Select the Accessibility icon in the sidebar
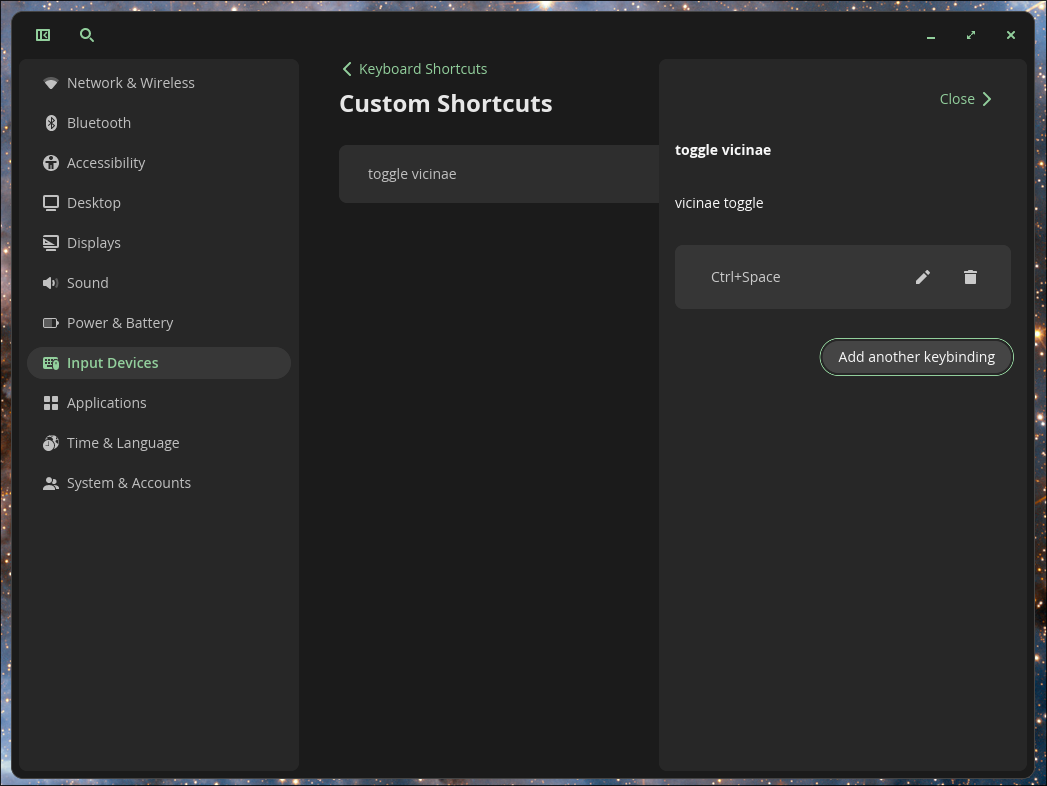The width and height of the screenshot is (1047, 786). click(x=51, y=163)
